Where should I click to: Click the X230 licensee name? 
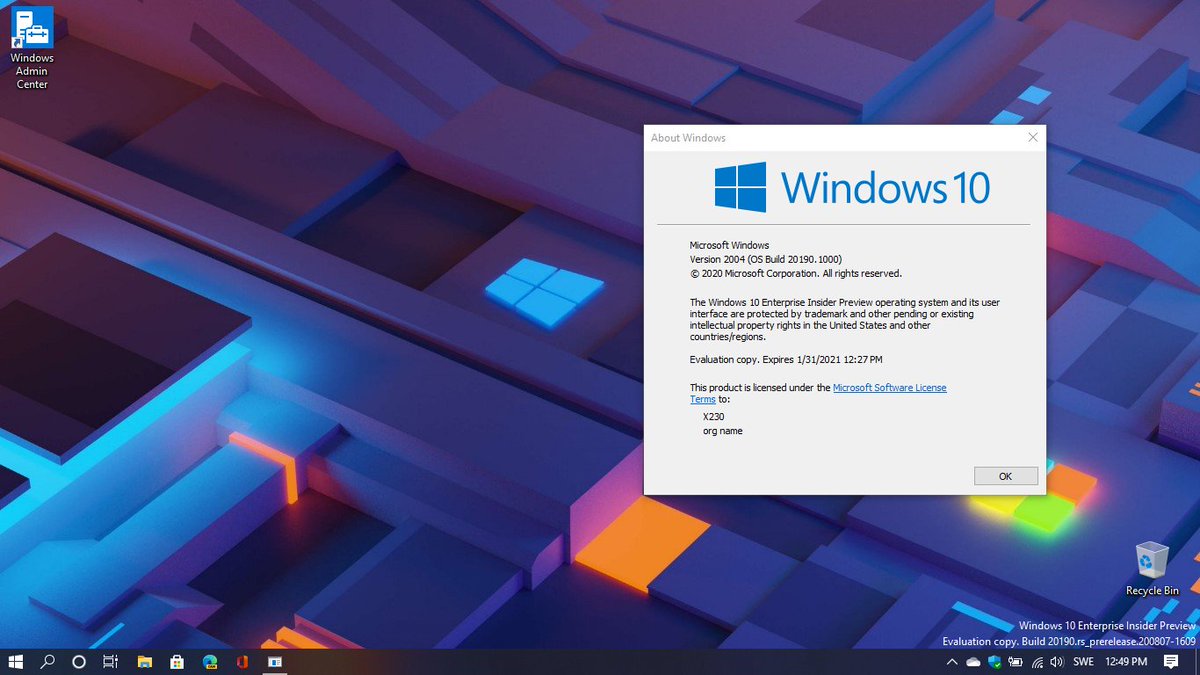pyautogui.click(x=714, y=416)
